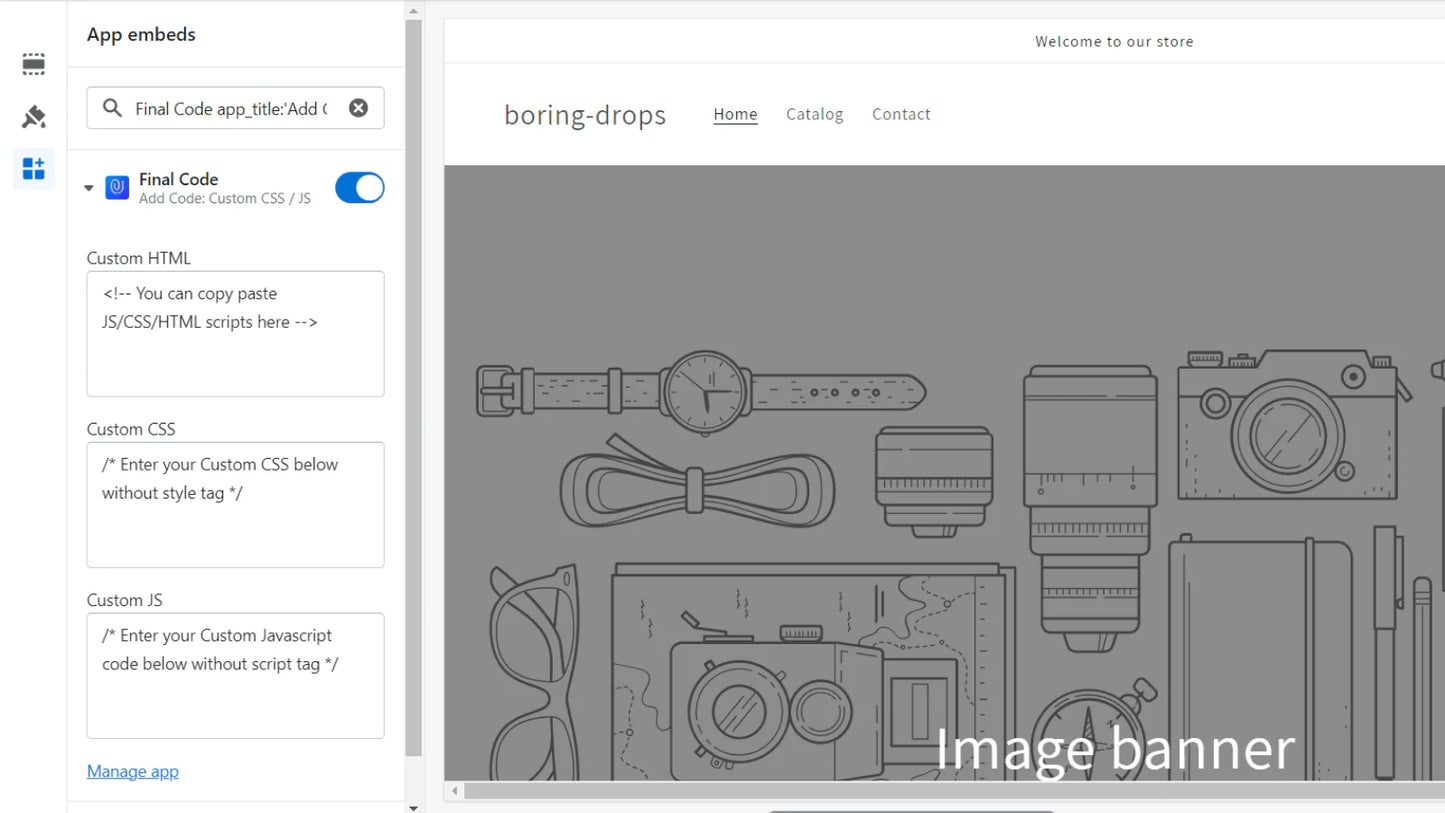Open the Manage app link
This screenshot has height=813, width=1445.
click(133, 771)
